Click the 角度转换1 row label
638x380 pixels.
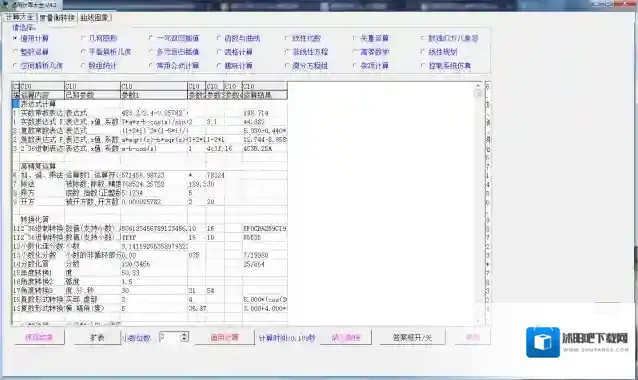click(42, 273)
